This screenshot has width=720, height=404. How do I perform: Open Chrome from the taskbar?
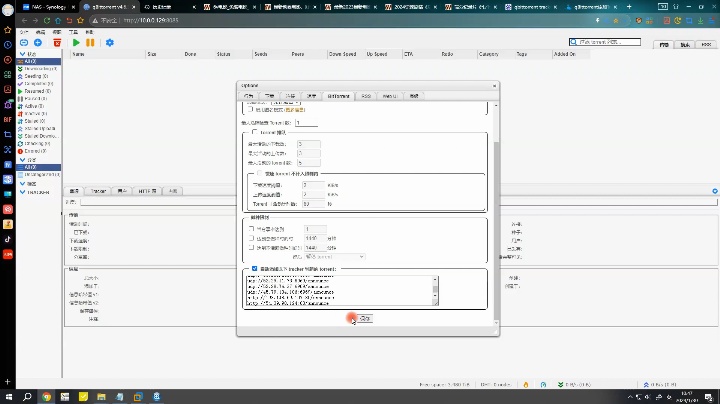[x=46, y=397]
